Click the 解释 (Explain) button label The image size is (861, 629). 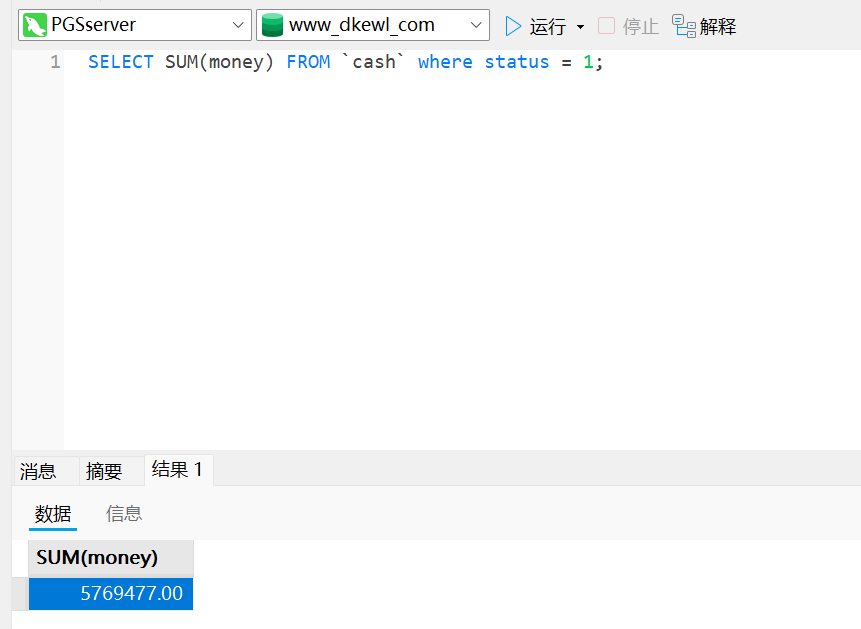[718, 26]
